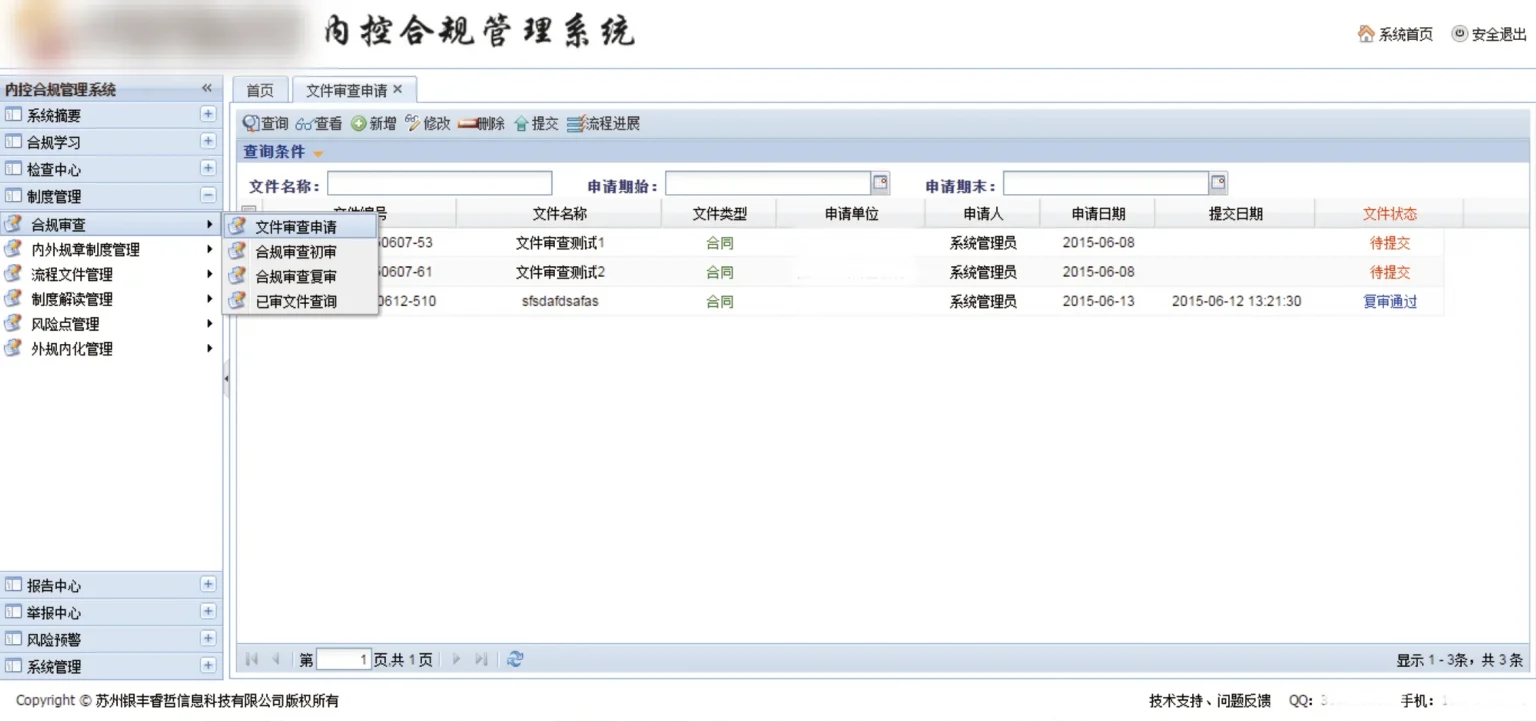Click the 新增 add toolbar button
1536x722 pixels.
(359, 124)
